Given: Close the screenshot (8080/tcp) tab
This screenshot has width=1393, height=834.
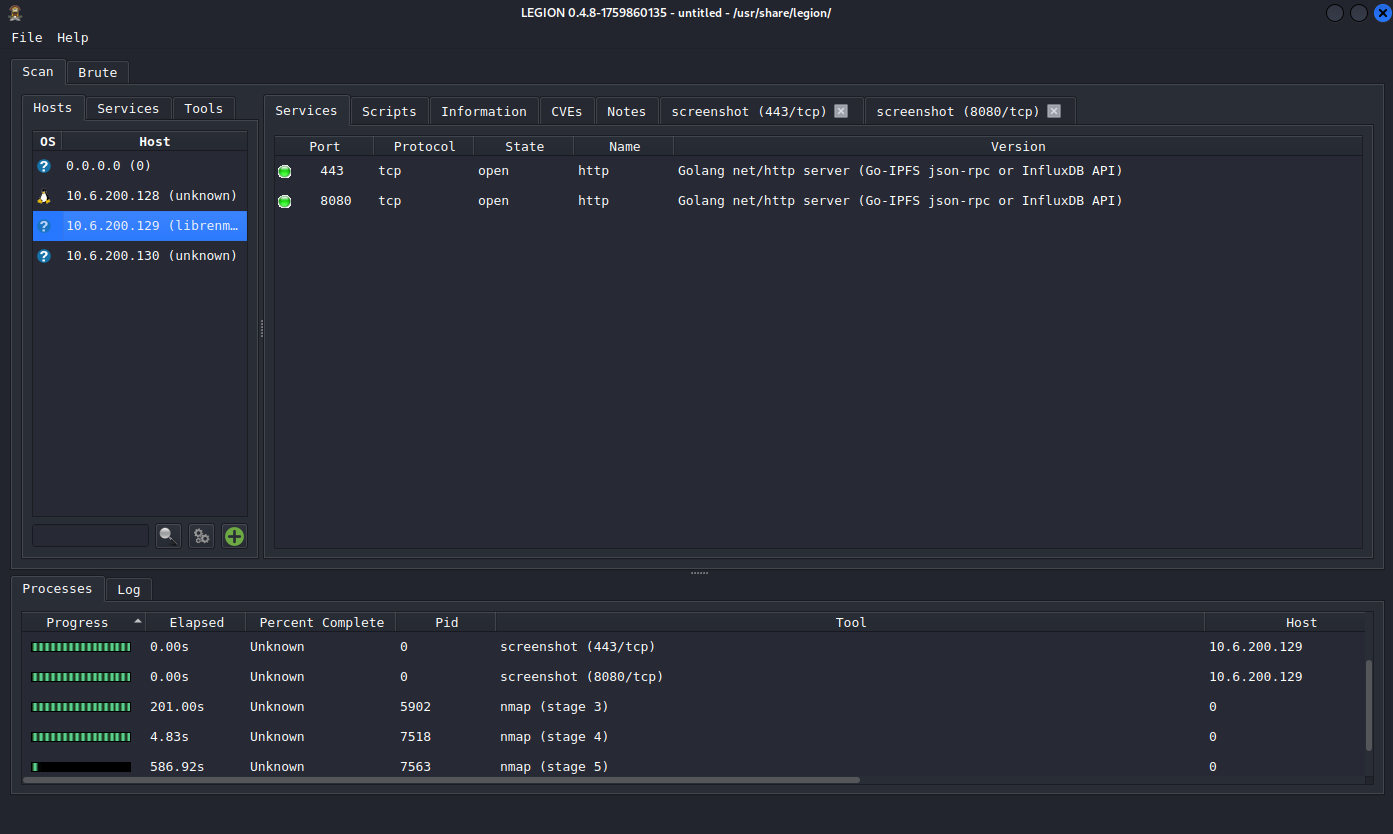Looking at the screenshot, I should pos(1054,111).
